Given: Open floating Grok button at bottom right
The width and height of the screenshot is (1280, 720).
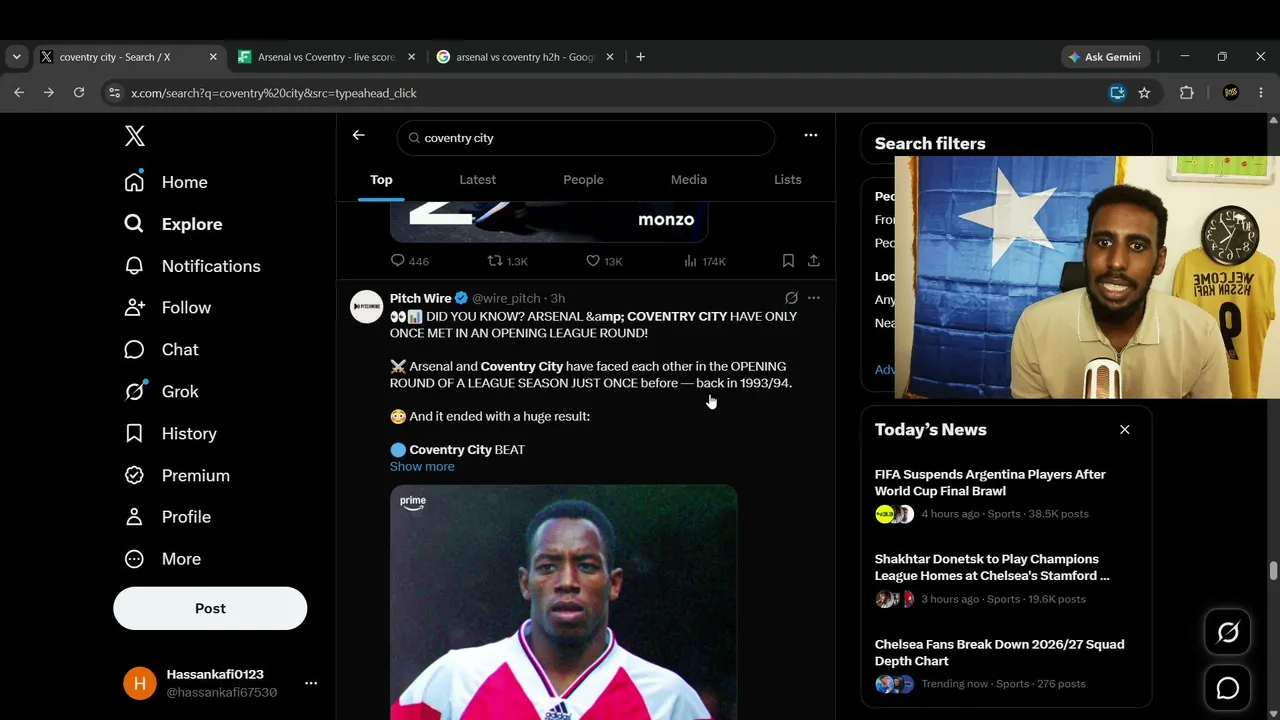Looking at the screenshot, I should (x=1228, y=632).
